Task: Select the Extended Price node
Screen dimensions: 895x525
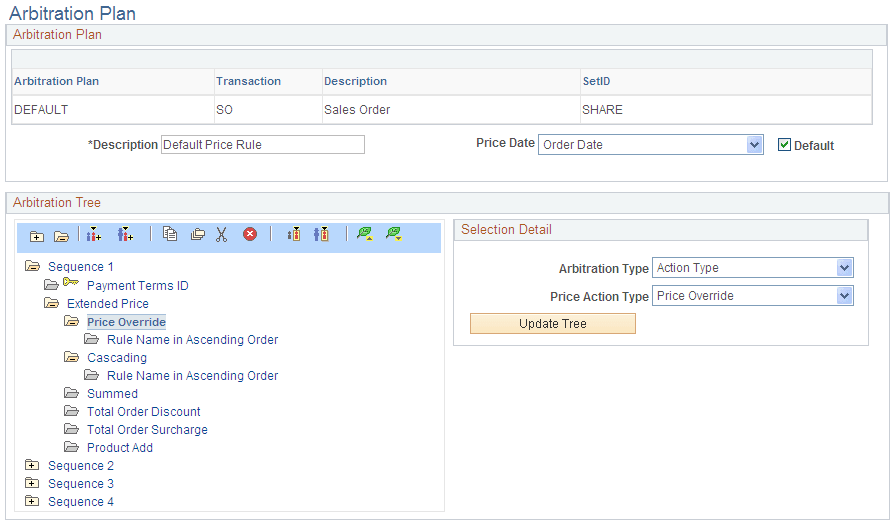Action: click(x=108, y=304)
